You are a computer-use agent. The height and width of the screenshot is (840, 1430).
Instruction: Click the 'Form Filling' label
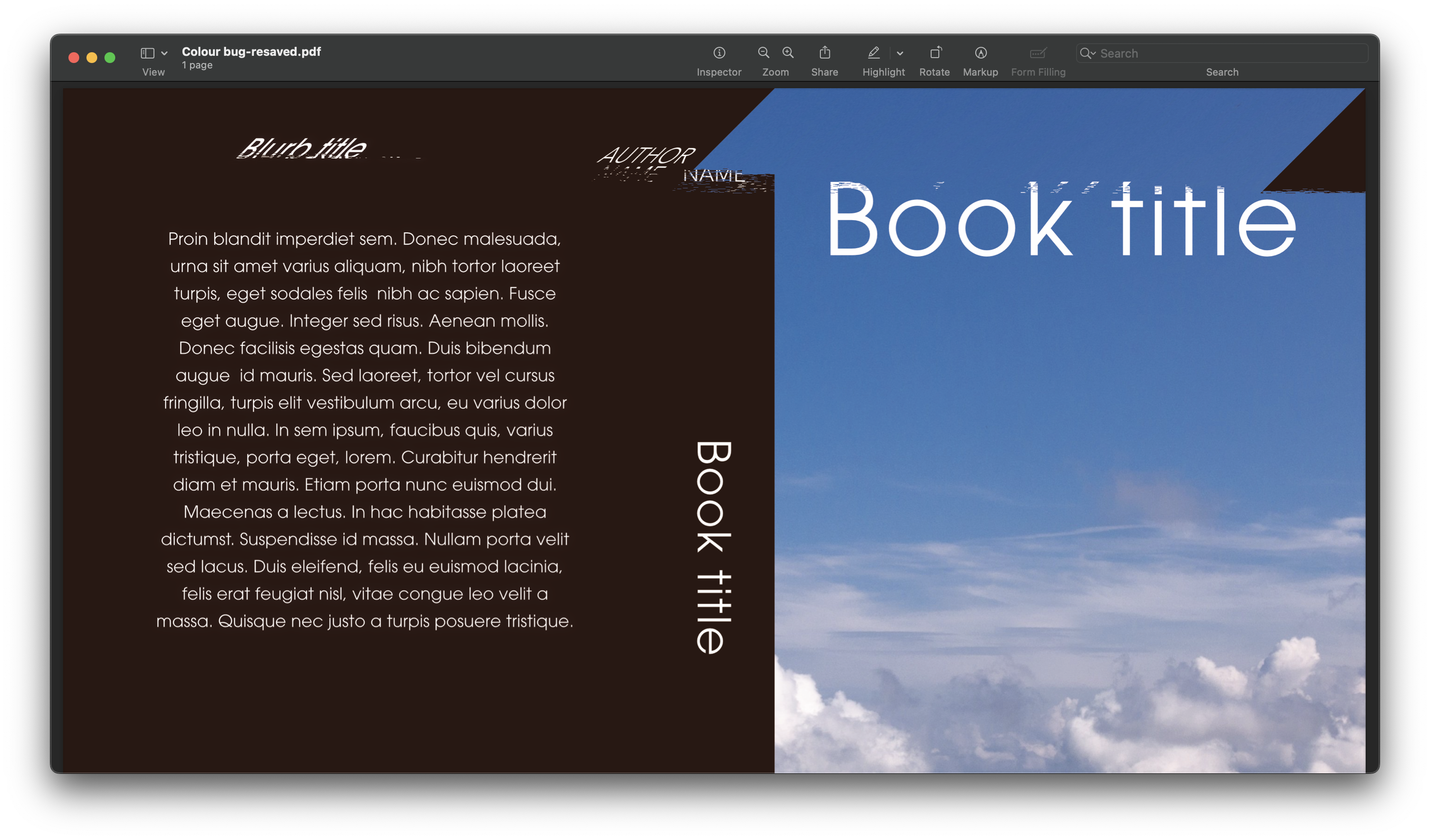pyautogui.click(x=1038, y=72)
